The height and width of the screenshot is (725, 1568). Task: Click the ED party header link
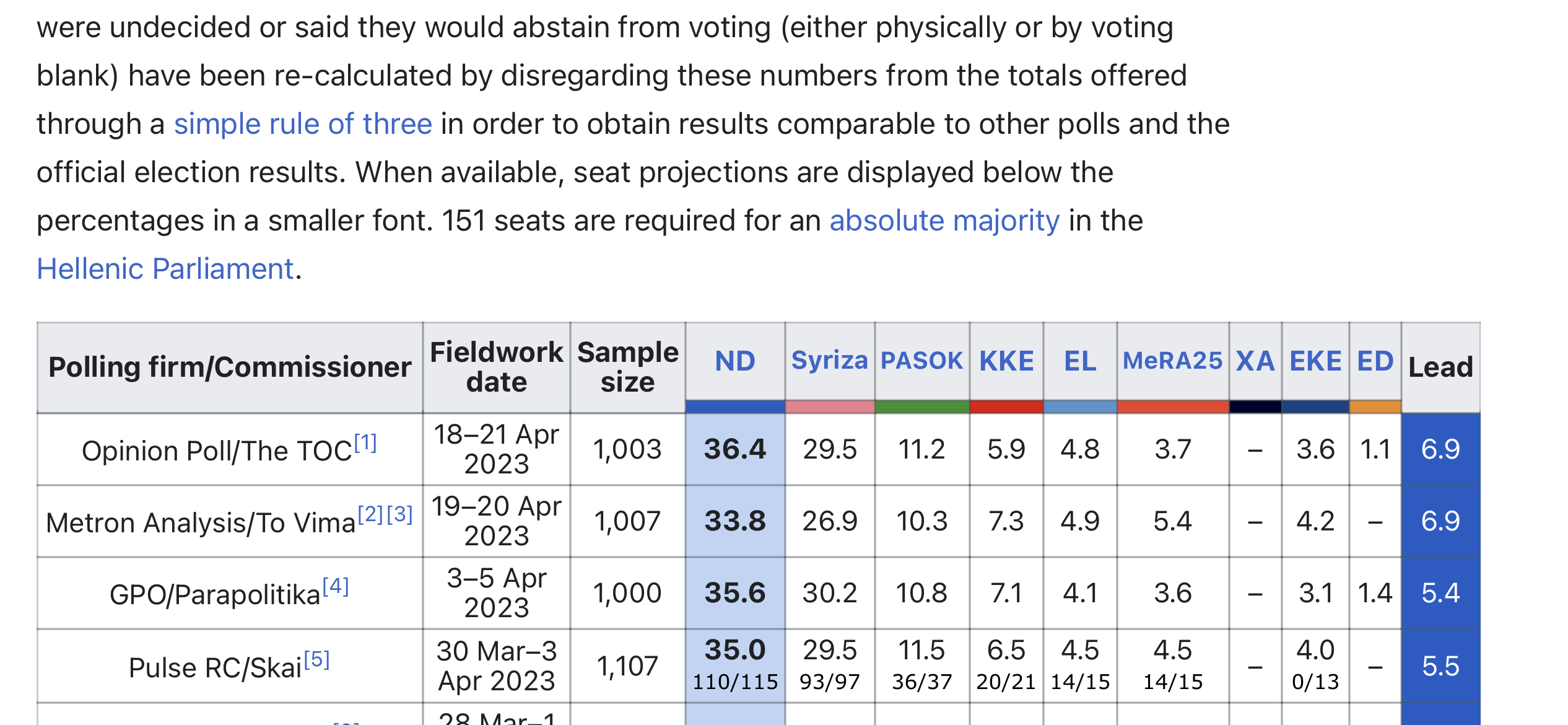click(1375, 361)
